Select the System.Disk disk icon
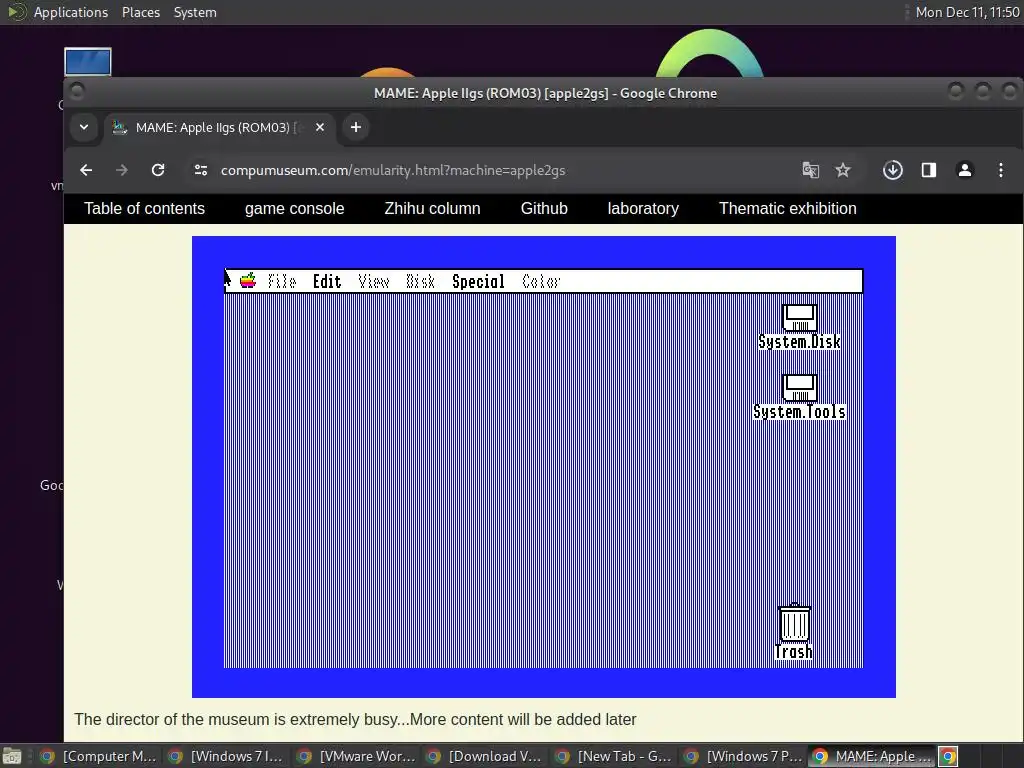1024x768 pixels. pos(799,327)
